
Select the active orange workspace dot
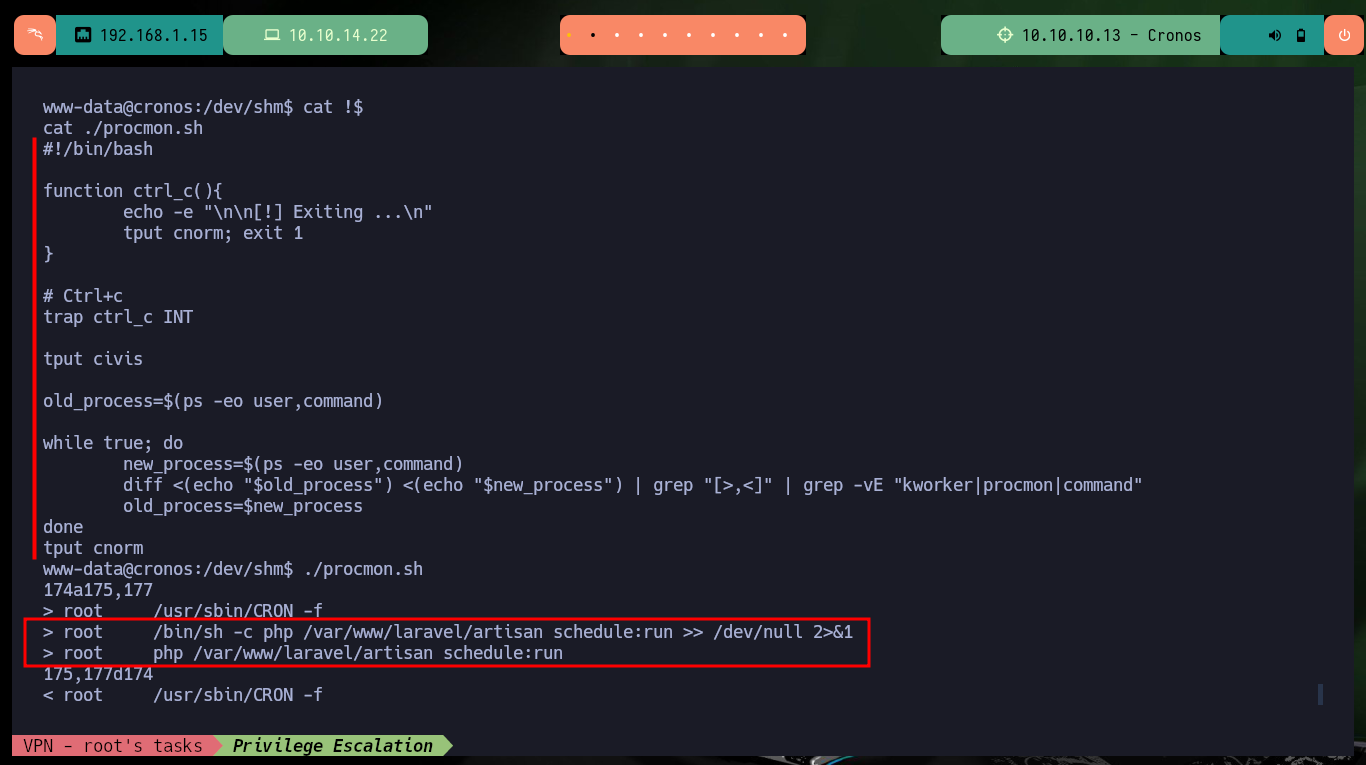point(569,35)
